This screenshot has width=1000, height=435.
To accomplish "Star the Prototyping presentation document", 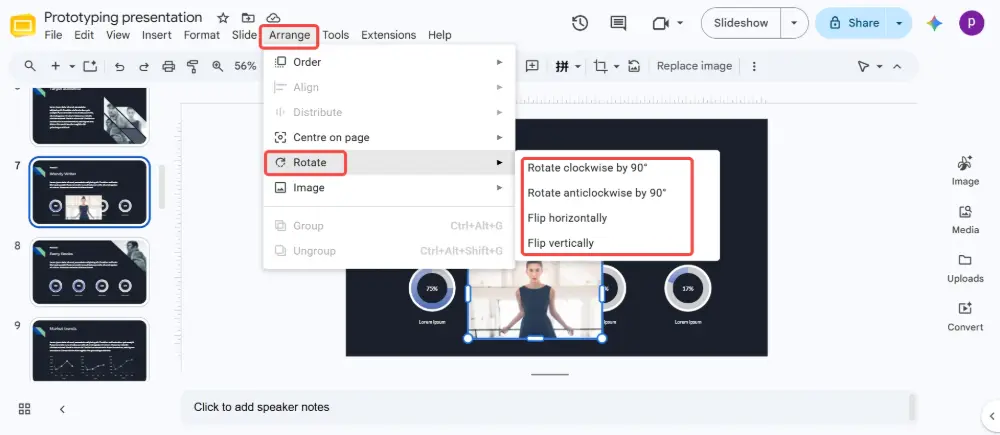I will point(223,18).
